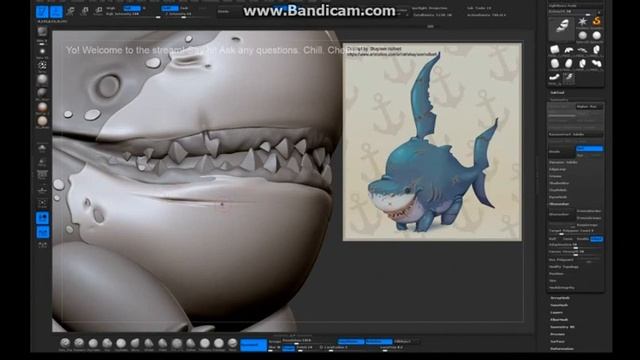Select the Move transform tool icon
Image resolution: width=640 pixels, height=360 pixels.
click(70, 11)
